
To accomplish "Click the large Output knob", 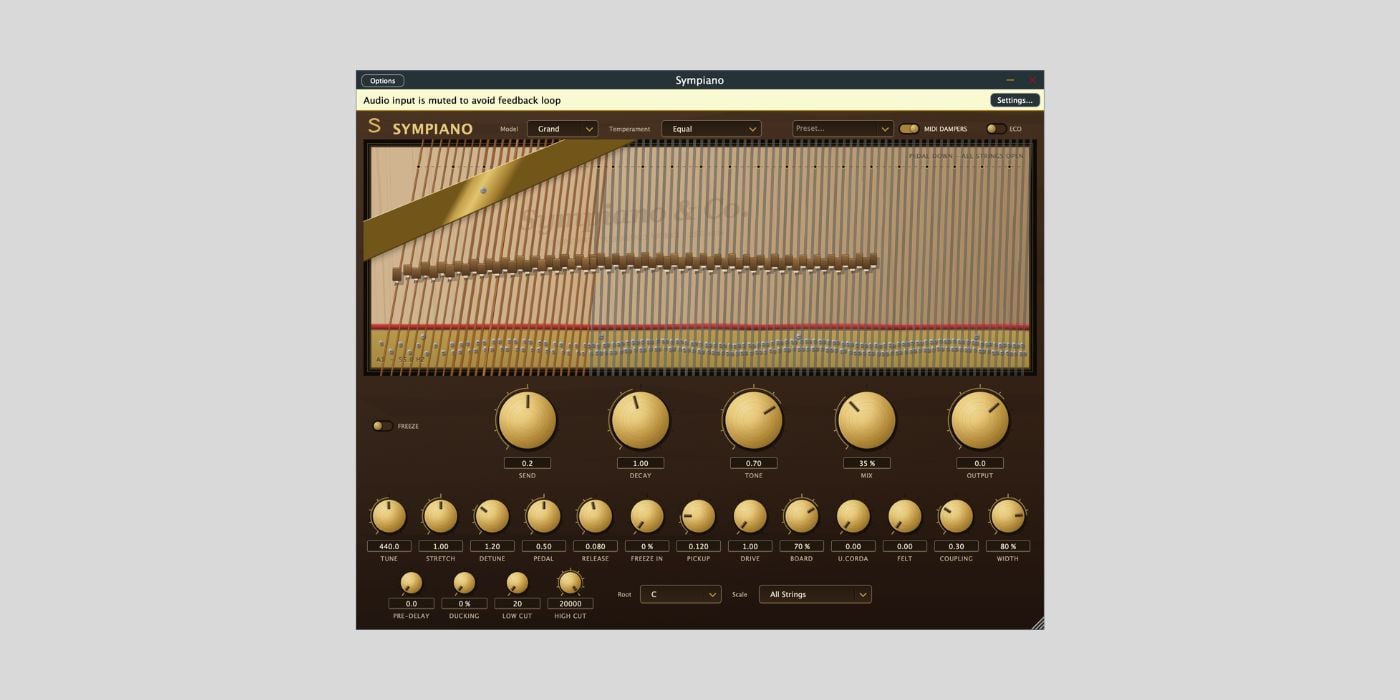I will [979, 420].
